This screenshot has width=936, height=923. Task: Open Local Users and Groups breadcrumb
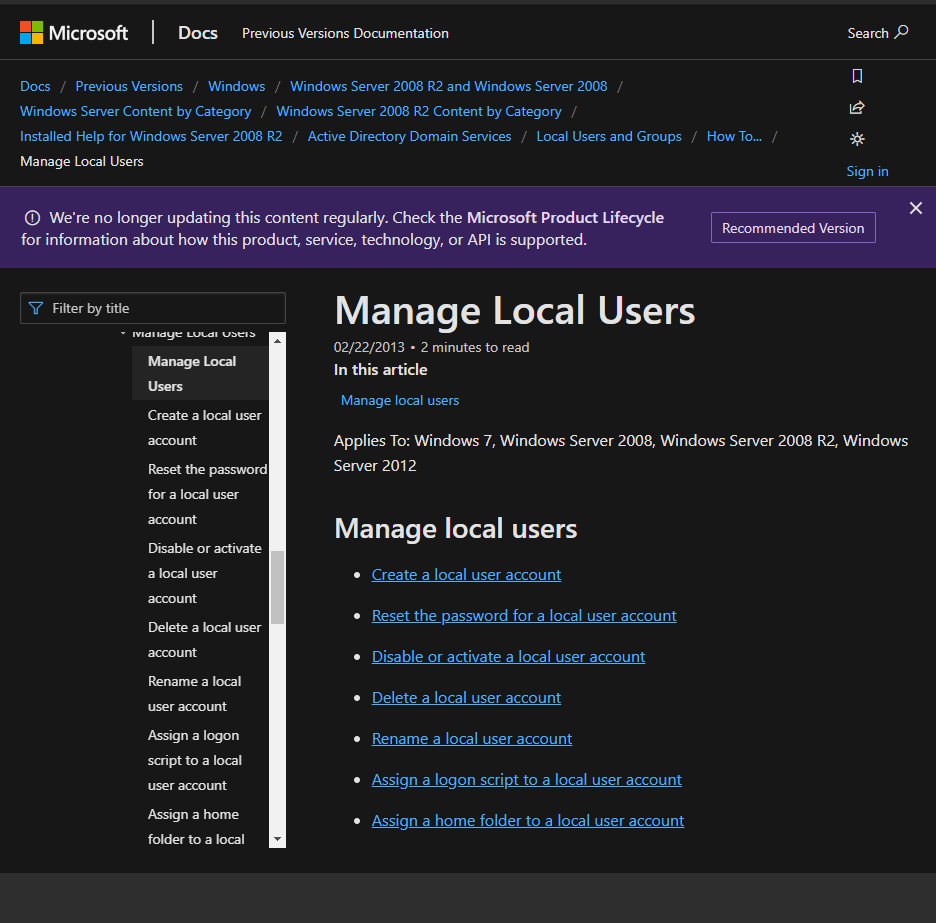(x=609, y=136)
